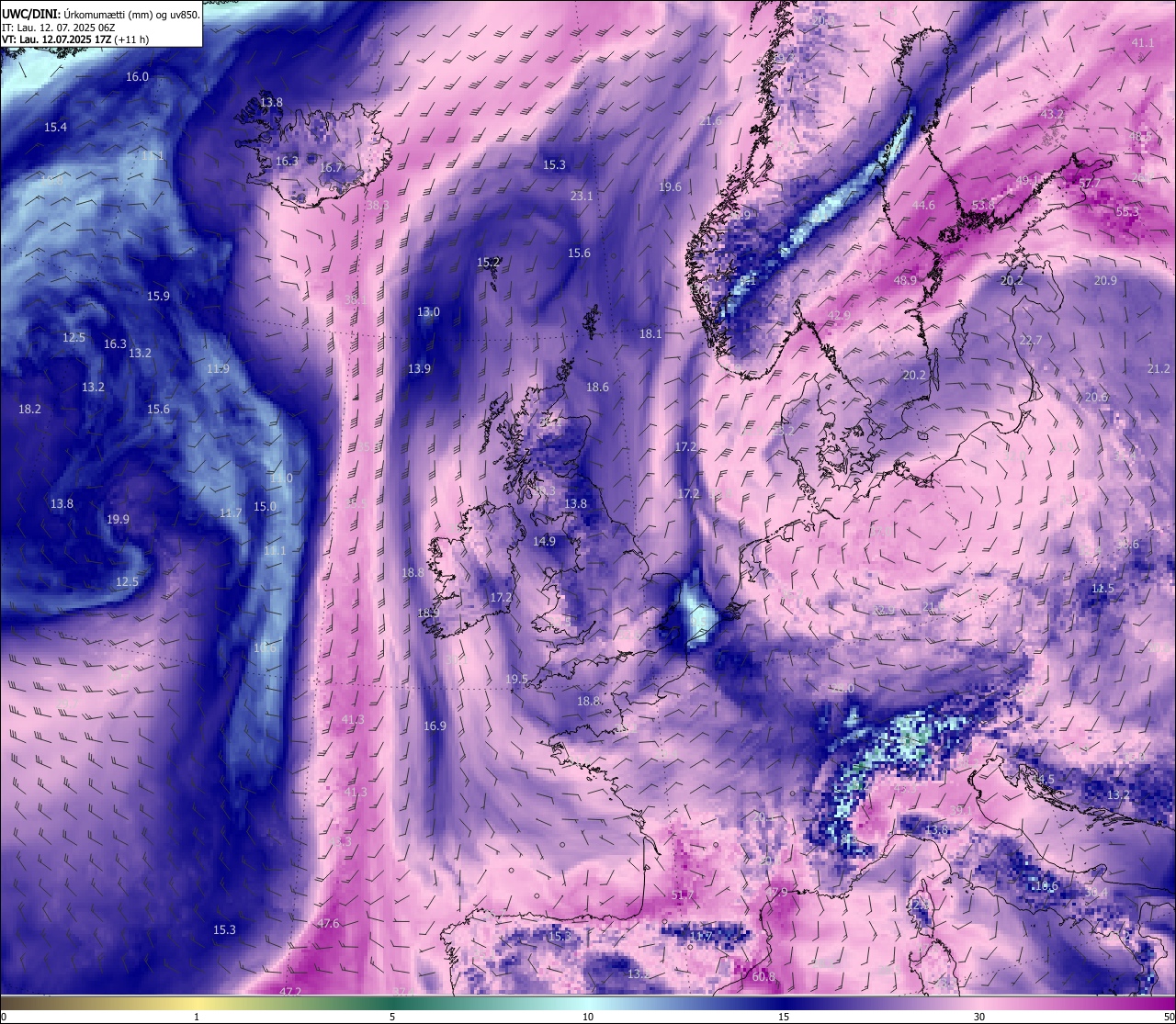This screenshot has height=1024, width=1176.
Task: Click the 15.9 value label
Action: point(158,297)
